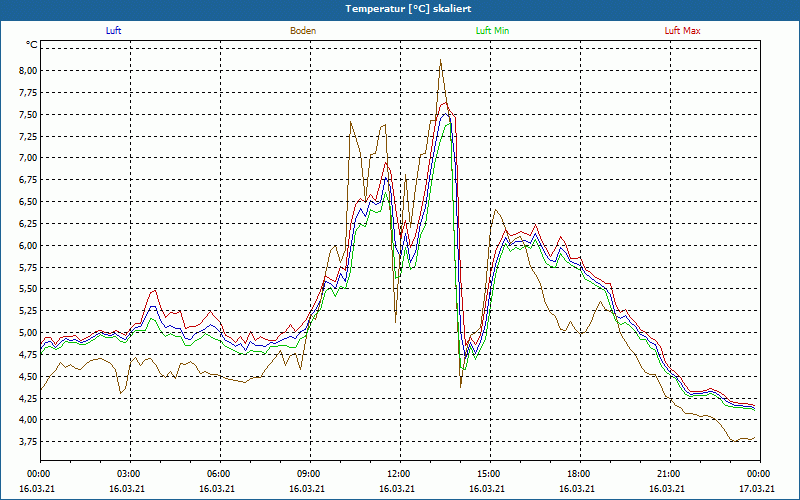Select the 7,25 y-axis value

click(x=29, y=136)
